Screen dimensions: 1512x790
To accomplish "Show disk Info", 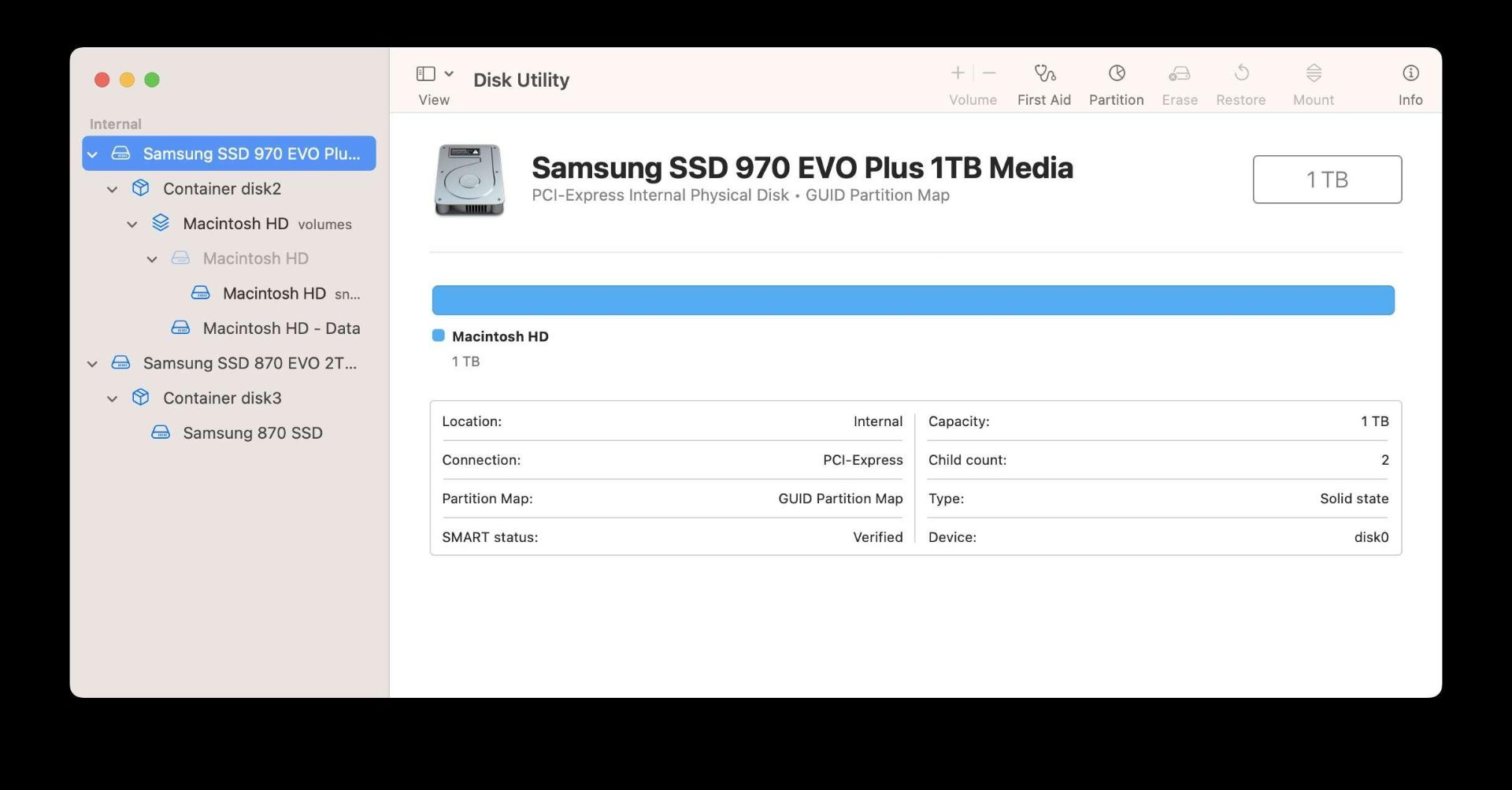I will coord(1410,84).
